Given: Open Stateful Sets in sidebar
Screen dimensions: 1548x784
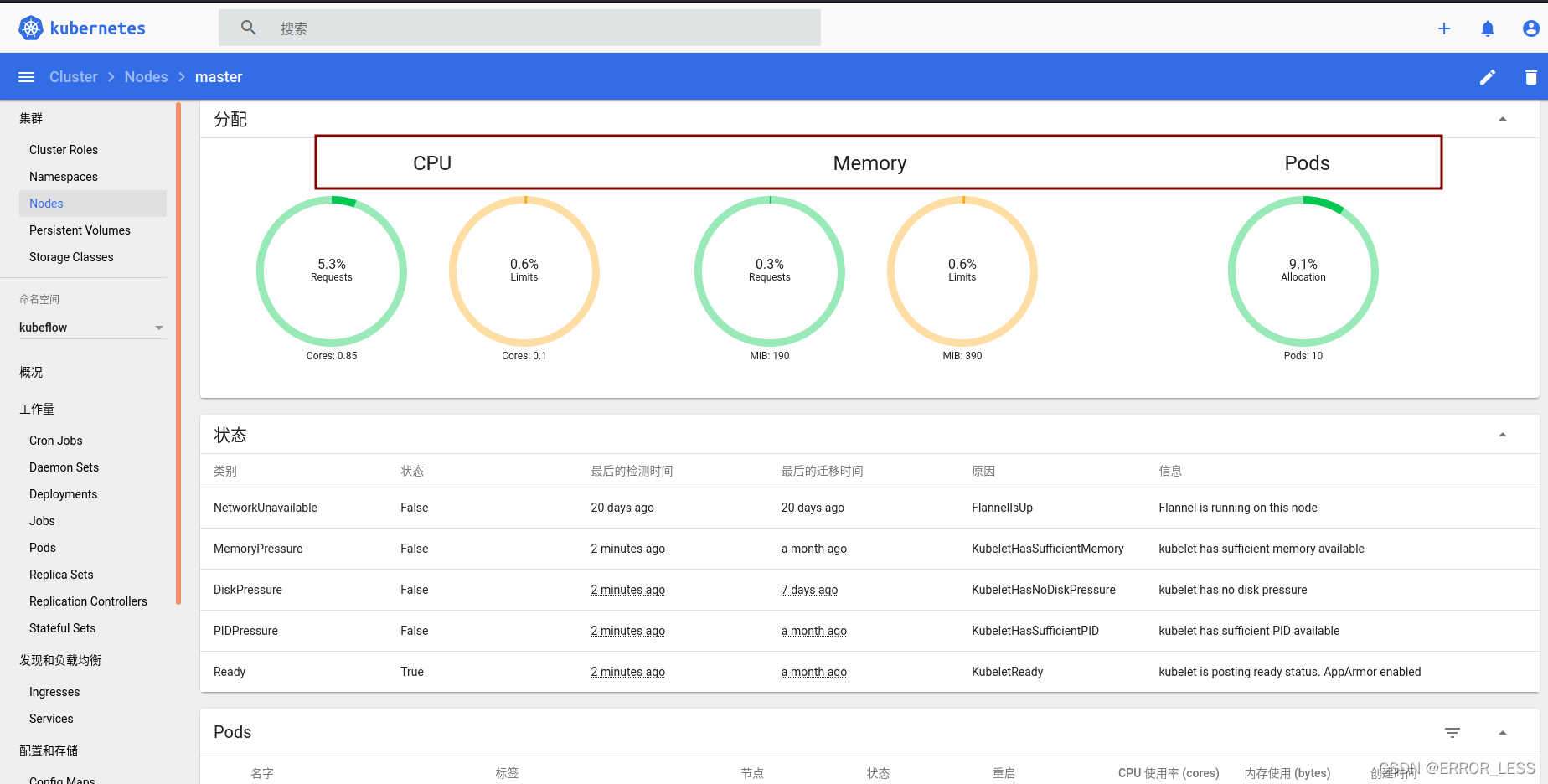Looking at the screenshot, I should 62,628.
